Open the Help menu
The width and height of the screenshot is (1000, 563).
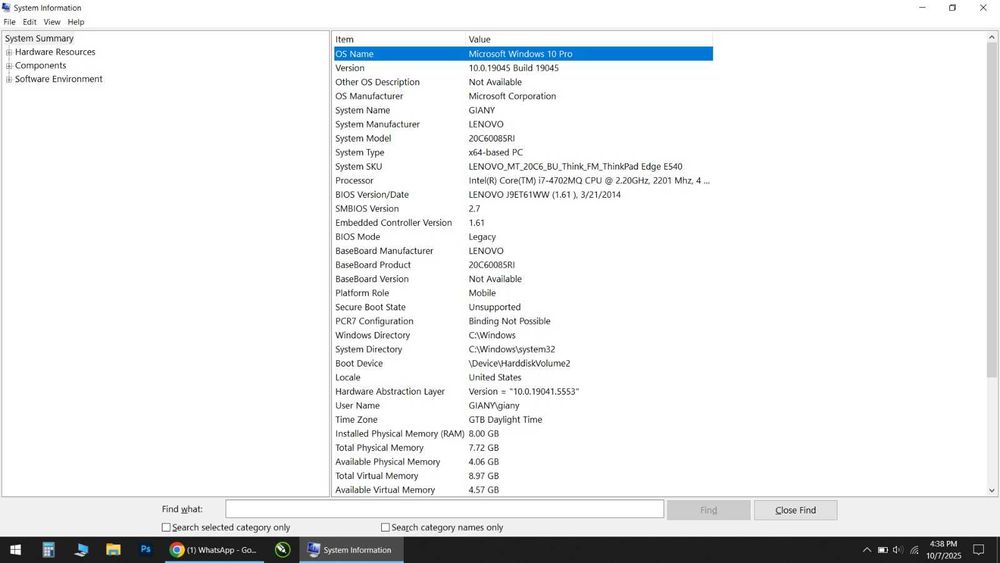pos(76,22)
